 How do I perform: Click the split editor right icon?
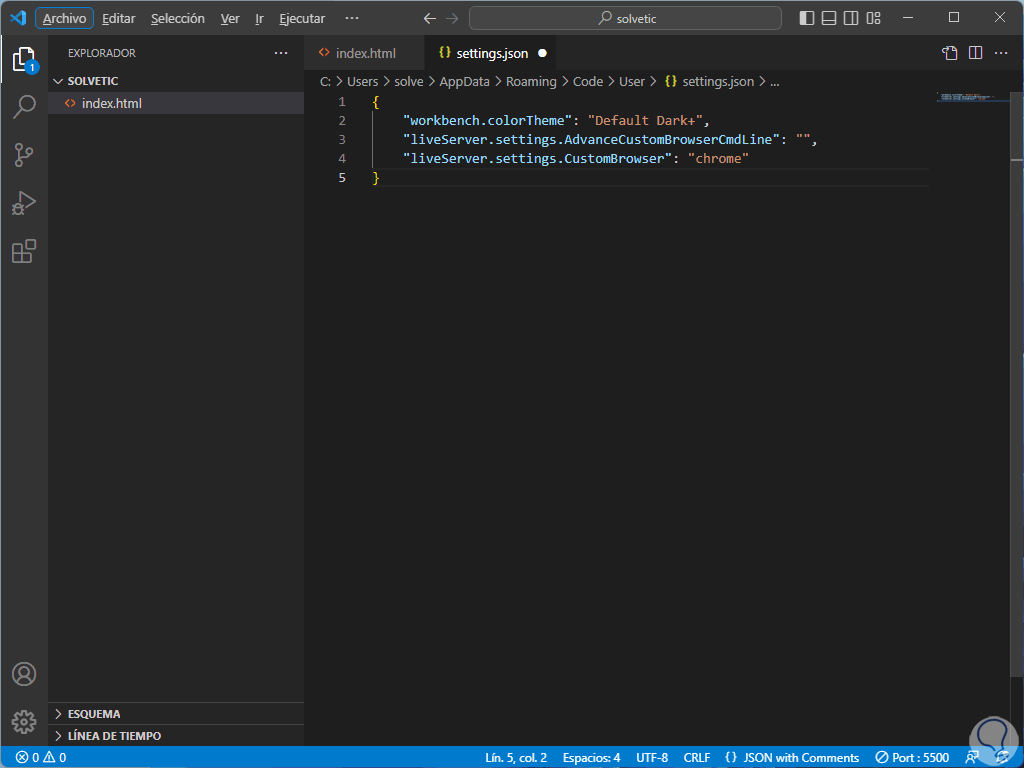[975, 53]
